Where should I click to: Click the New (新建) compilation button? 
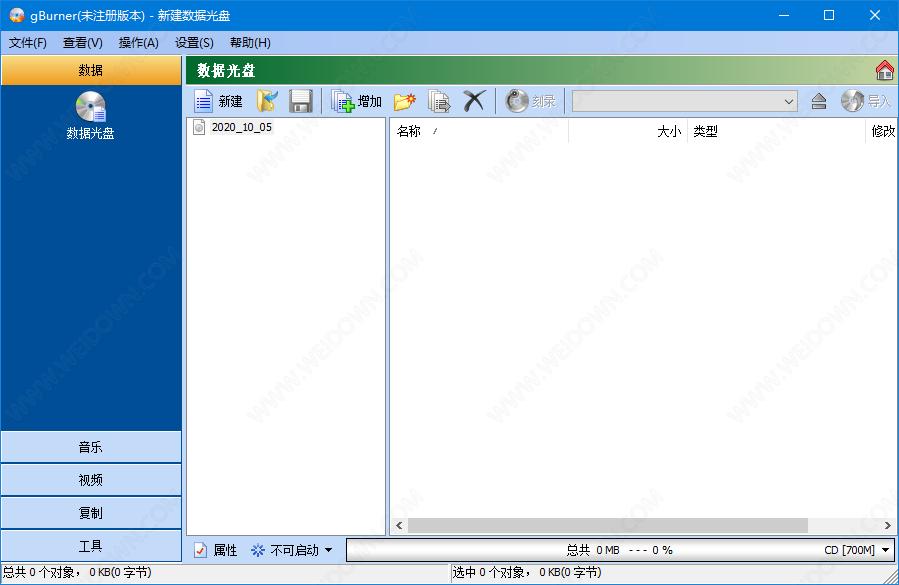(x=218, y=102)
